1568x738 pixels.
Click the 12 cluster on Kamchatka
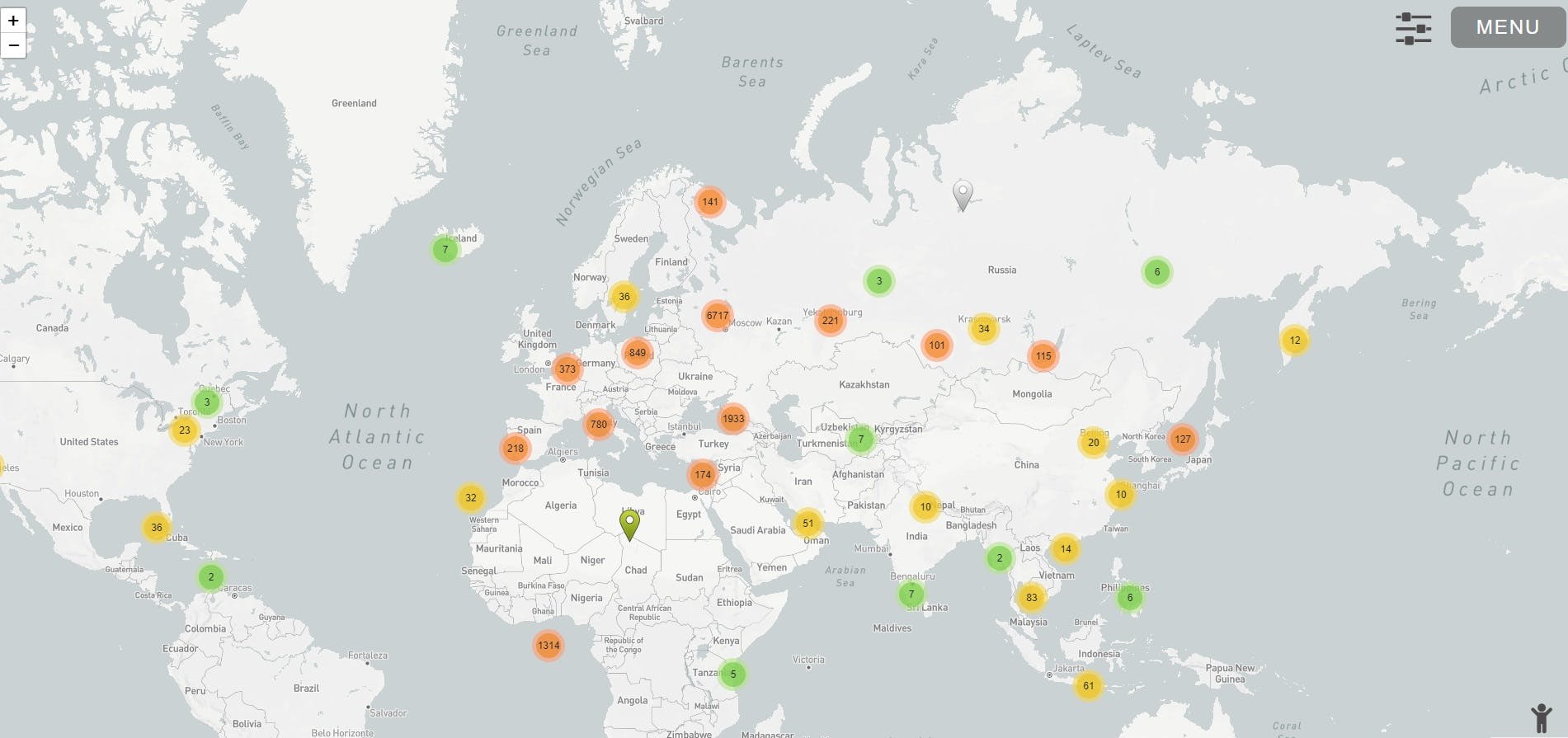[1295, 341]
